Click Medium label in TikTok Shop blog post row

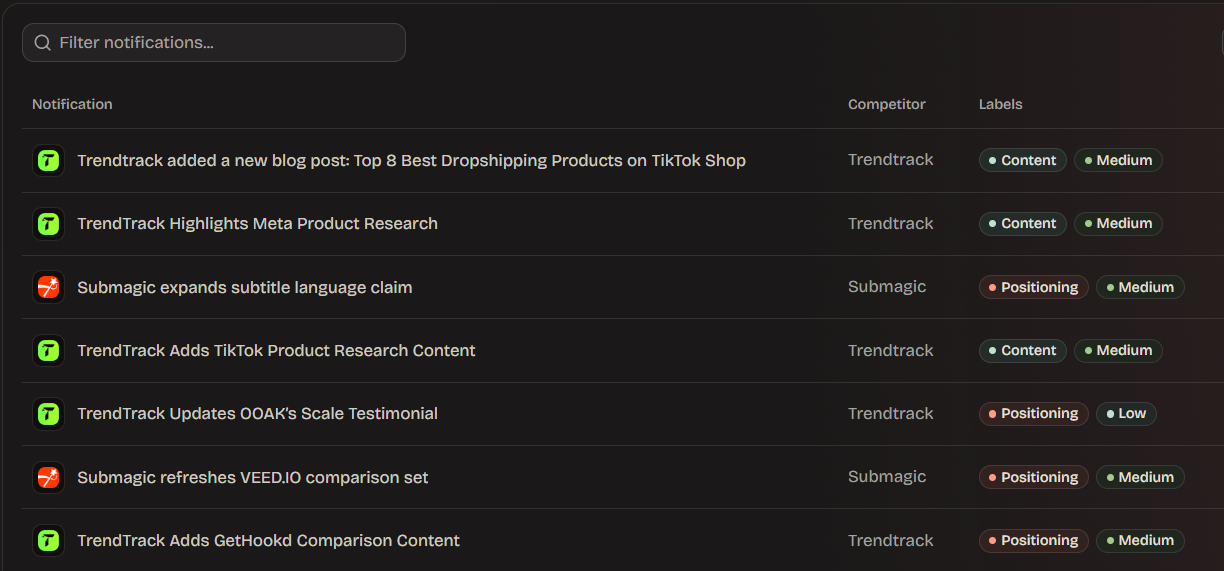1118,160
